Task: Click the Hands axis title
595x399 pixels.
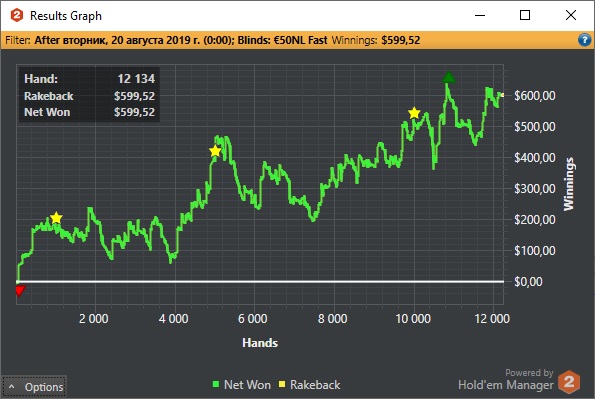Action: coord(260,343)
